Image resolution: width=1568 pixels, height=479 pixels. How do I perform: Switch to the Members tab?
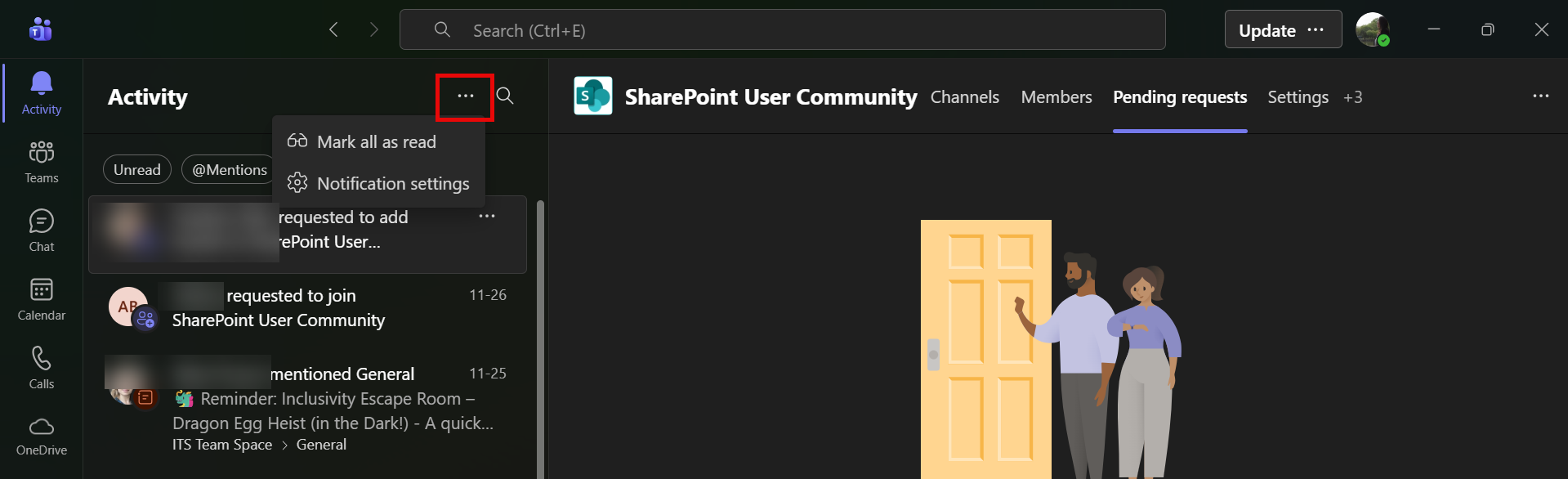(x=1056, y=96)
